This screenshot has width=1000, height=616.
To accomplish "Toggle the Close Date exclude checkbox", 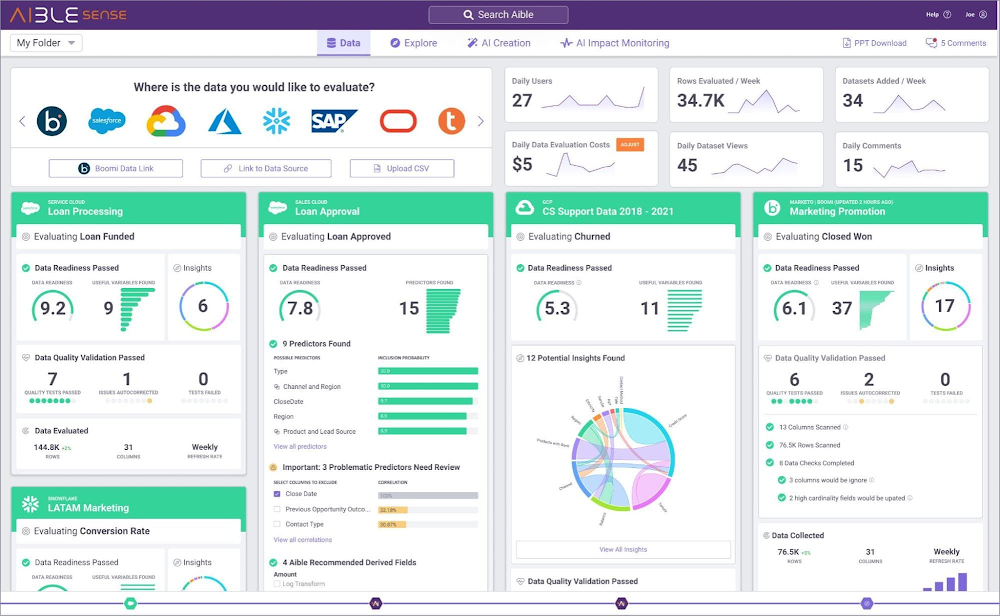I will 277,494.
